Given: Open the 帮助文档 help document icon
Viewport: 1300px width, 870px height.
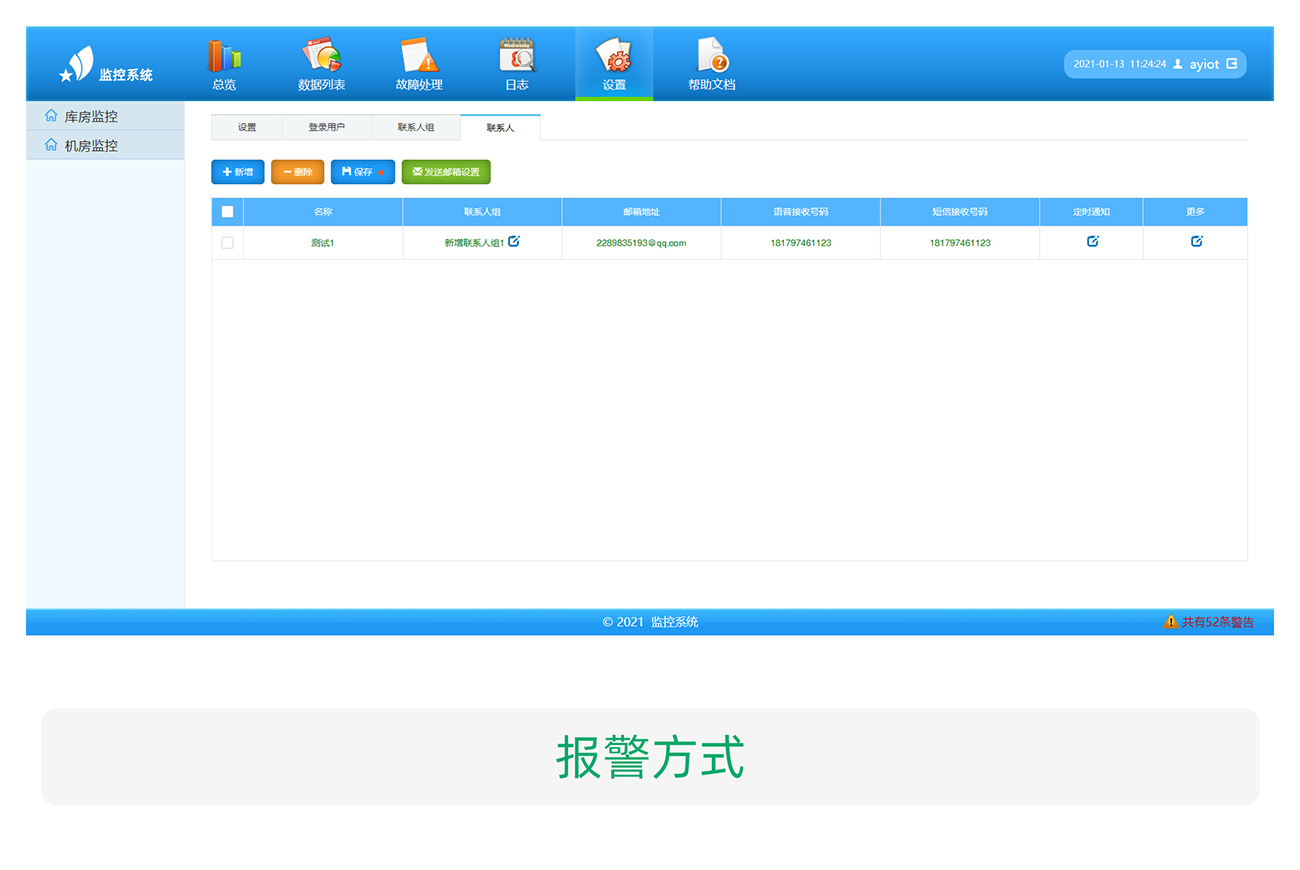Looking at the screenshot, I should (711, 56).
